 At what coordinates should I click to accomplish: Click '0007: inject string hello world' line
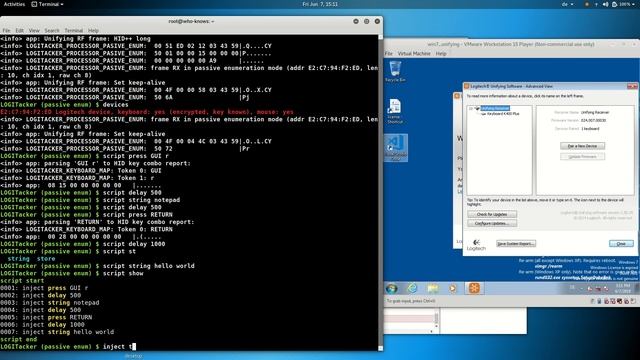pos(57,332)
